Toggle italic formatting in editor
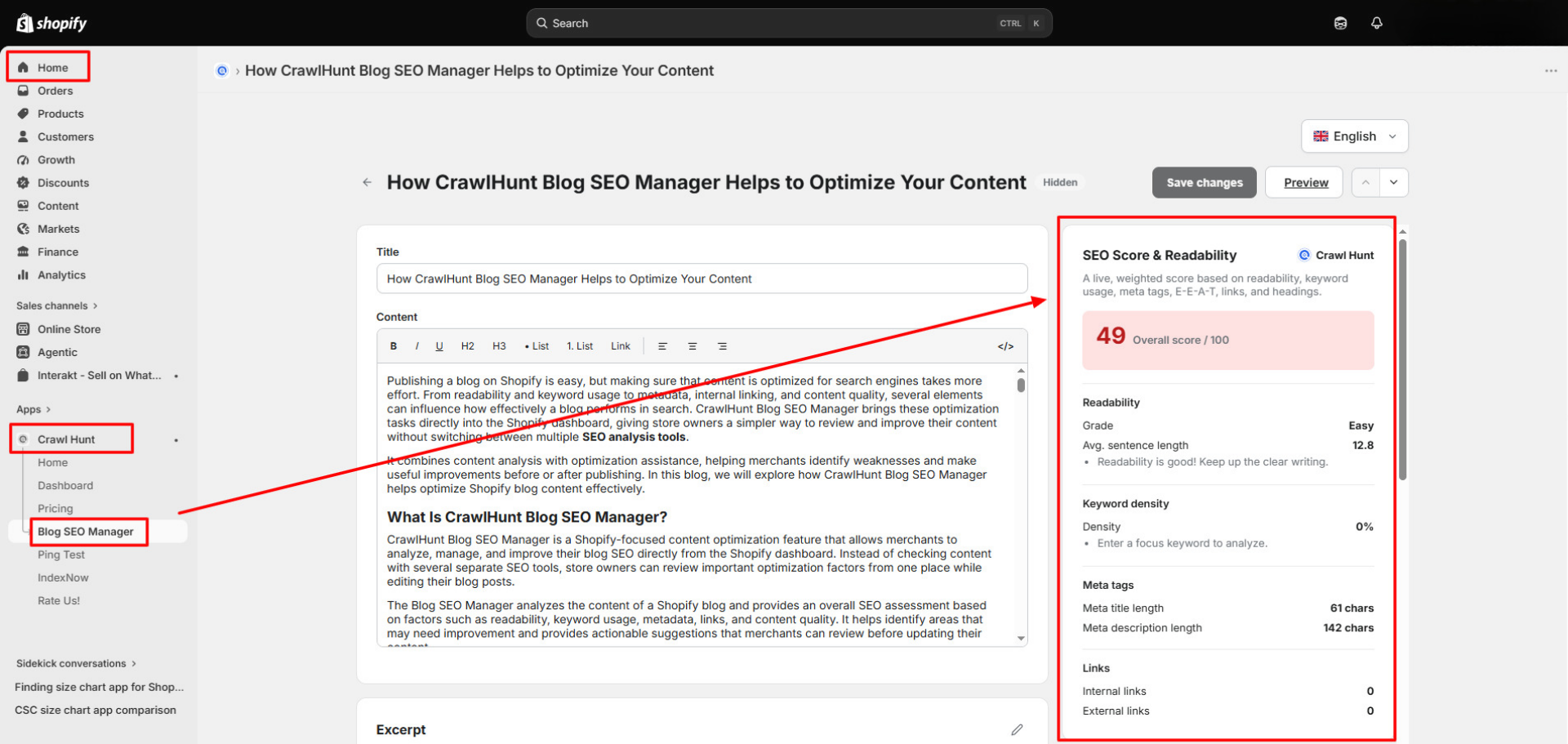The width and height of the screenshot is (1568, 744). point(416,346)
